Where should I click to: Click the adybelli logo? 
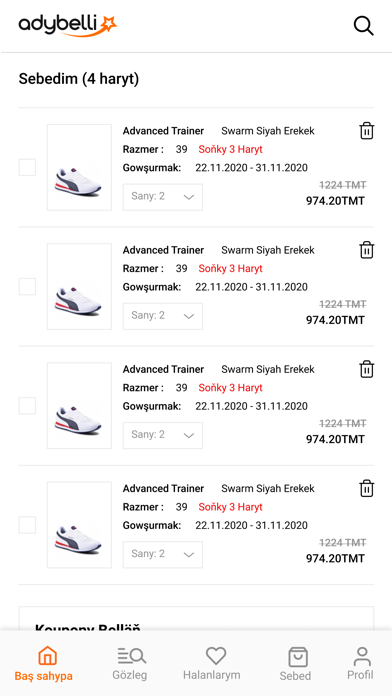(67, 25)
